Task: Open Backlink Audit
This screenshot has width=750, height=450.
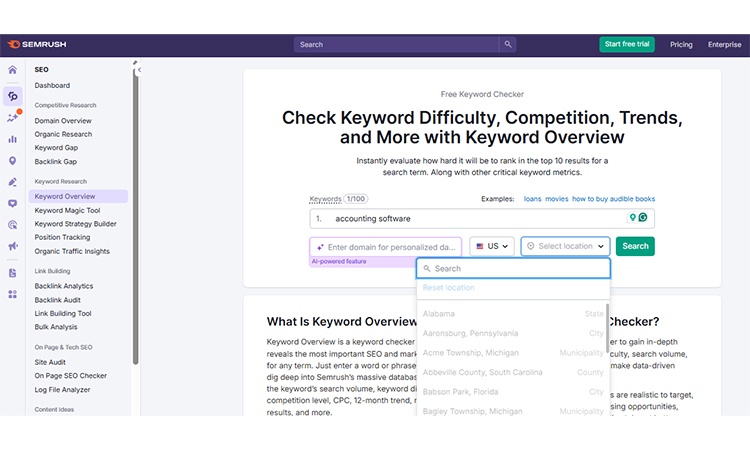Action: [57, 300]
